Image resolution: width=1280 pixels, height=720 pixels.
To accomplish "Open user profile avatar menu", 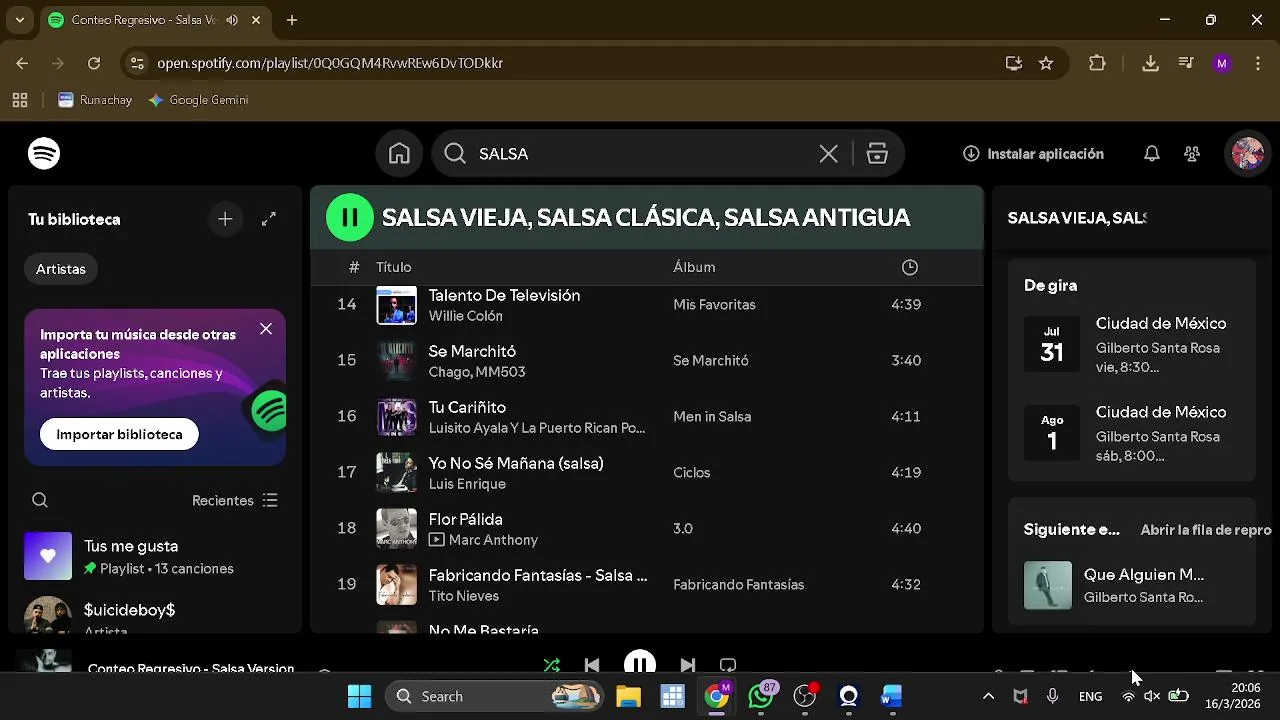I will 1248,153.
